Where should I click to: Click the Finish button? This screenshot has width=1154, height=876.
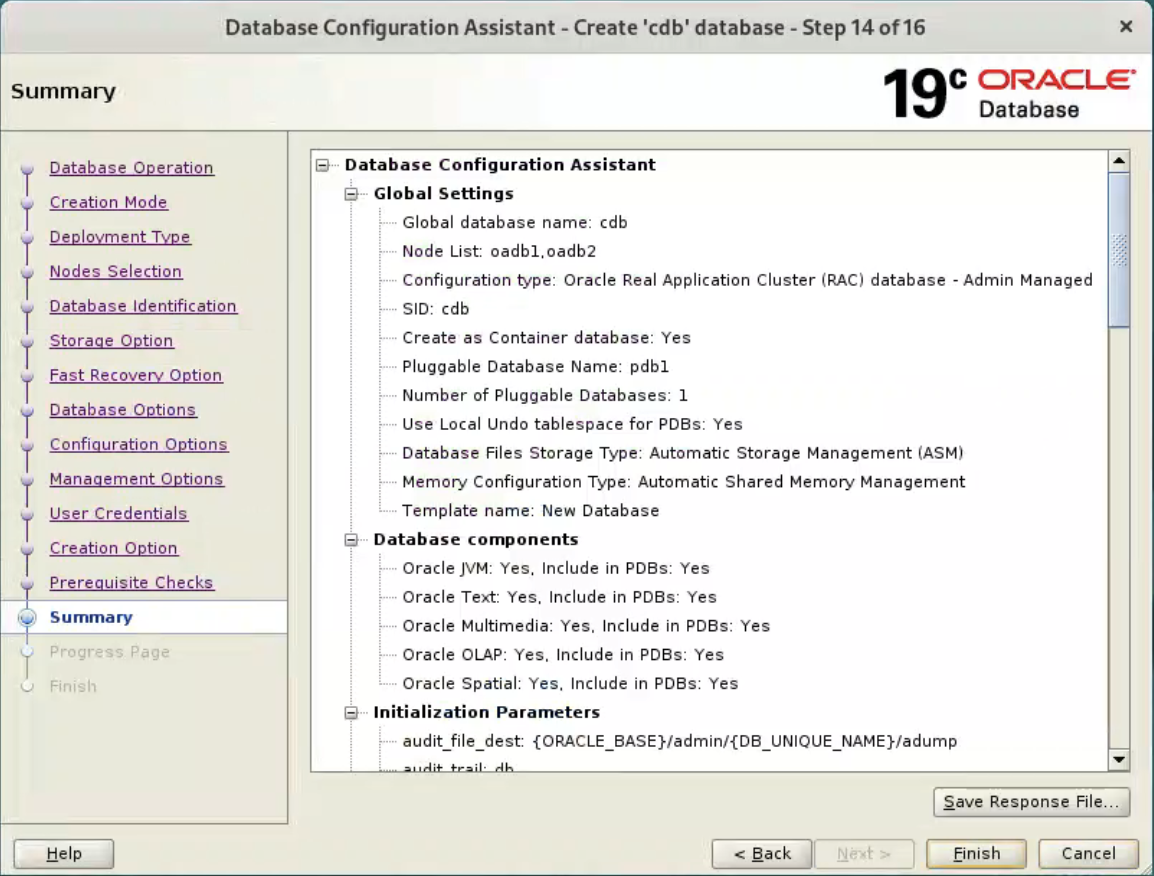[977, 854]
